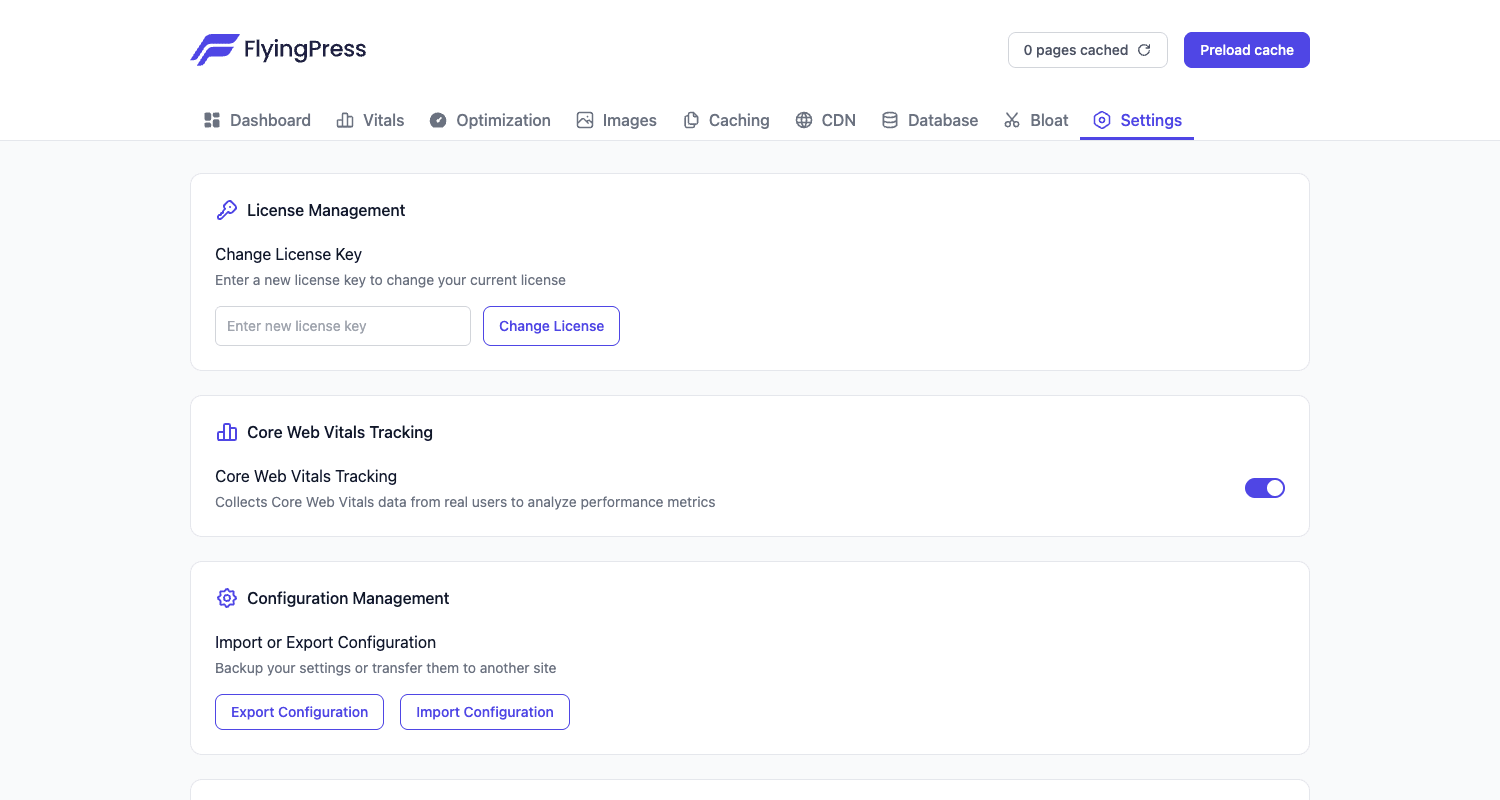Open the Dashboard tab
The width and height of the screenshot is (1500, 800).
(257, 120)
